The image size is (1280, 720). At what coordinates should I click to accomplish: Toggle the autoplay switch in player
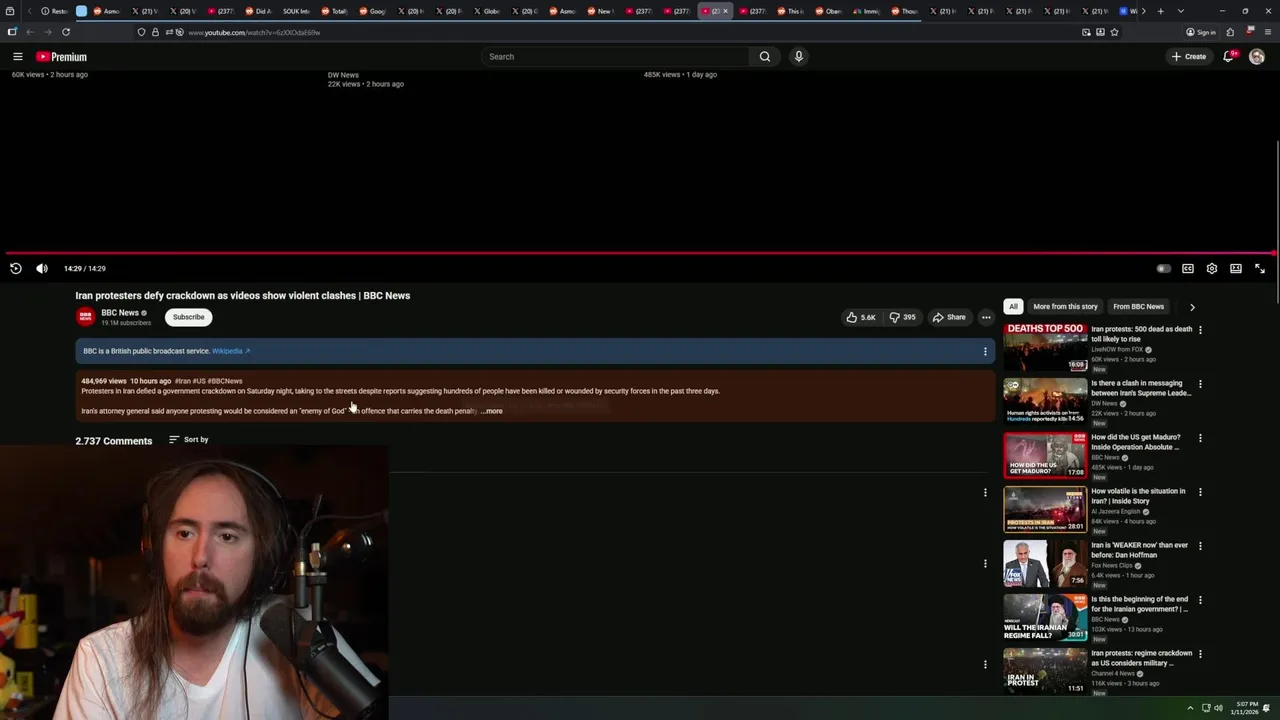tap(1163, 268)
